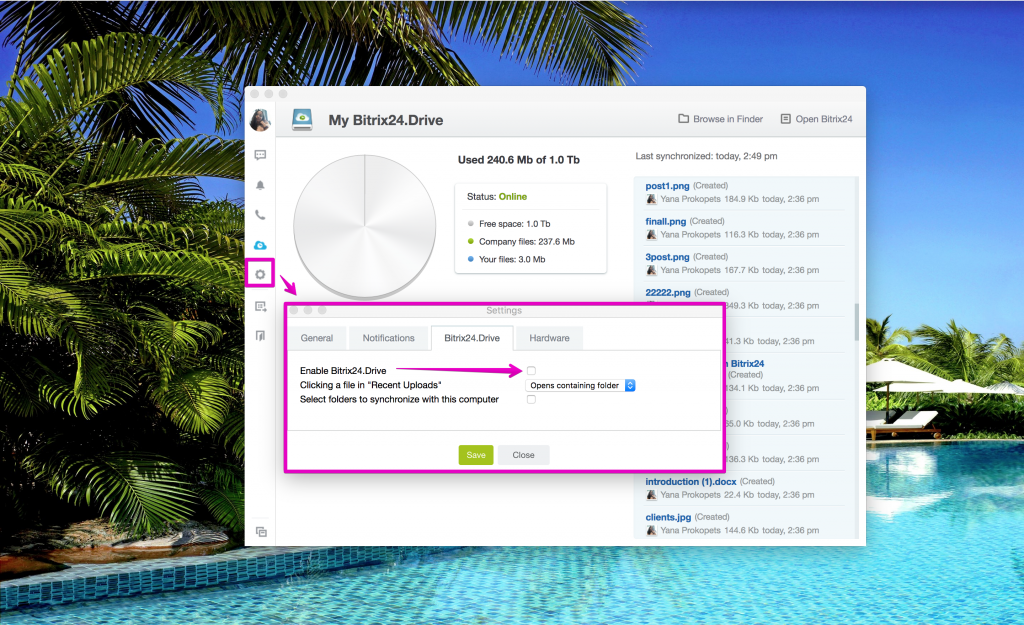The width and height of the screenshot is (1024, 625).
Task: Tick the Enable Bitrix24.Drive checkbox
Action: point(531,371)
